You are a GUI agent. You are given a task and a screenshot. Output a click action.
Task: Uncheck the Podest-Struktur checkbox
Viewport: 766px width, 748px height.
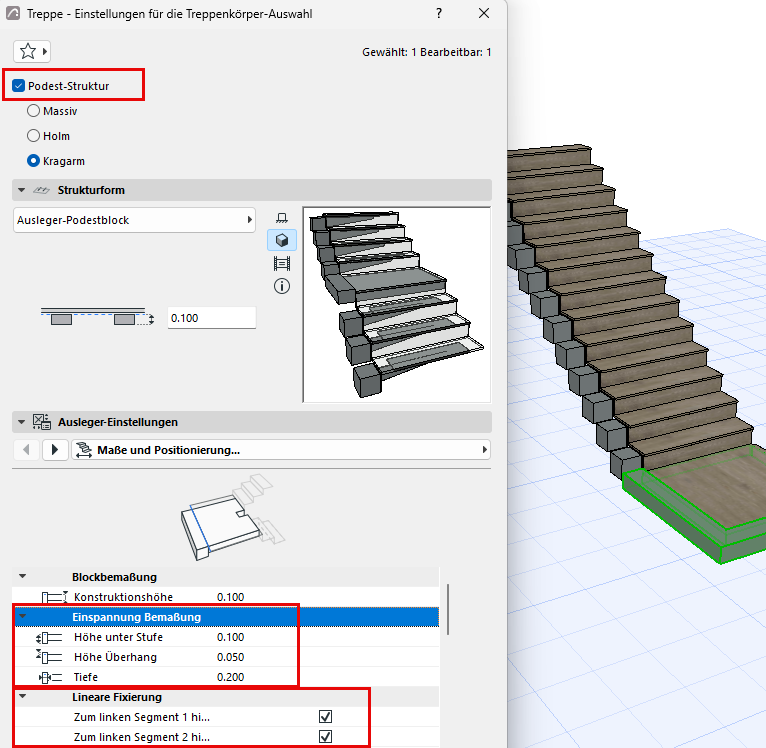pos(19,86)
